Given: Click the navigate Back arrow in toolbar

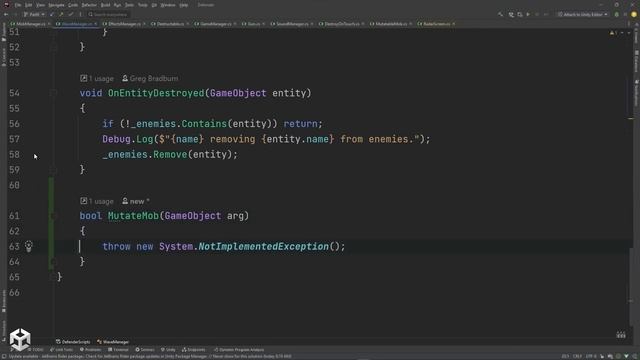Looking at the screenshot, I should [x=6, y=14].
